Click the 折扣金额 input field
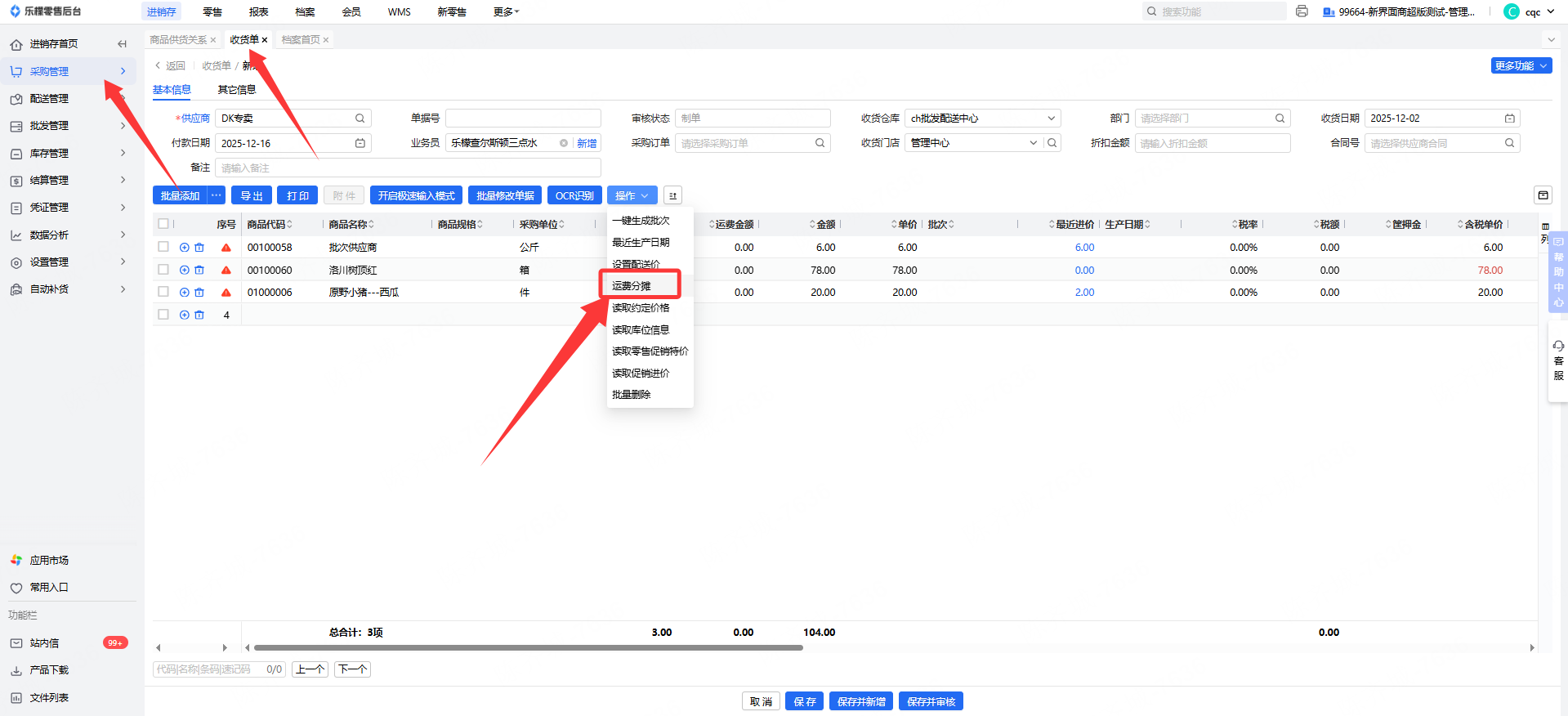This screenshot has height=716, width=1568. 1213,143
